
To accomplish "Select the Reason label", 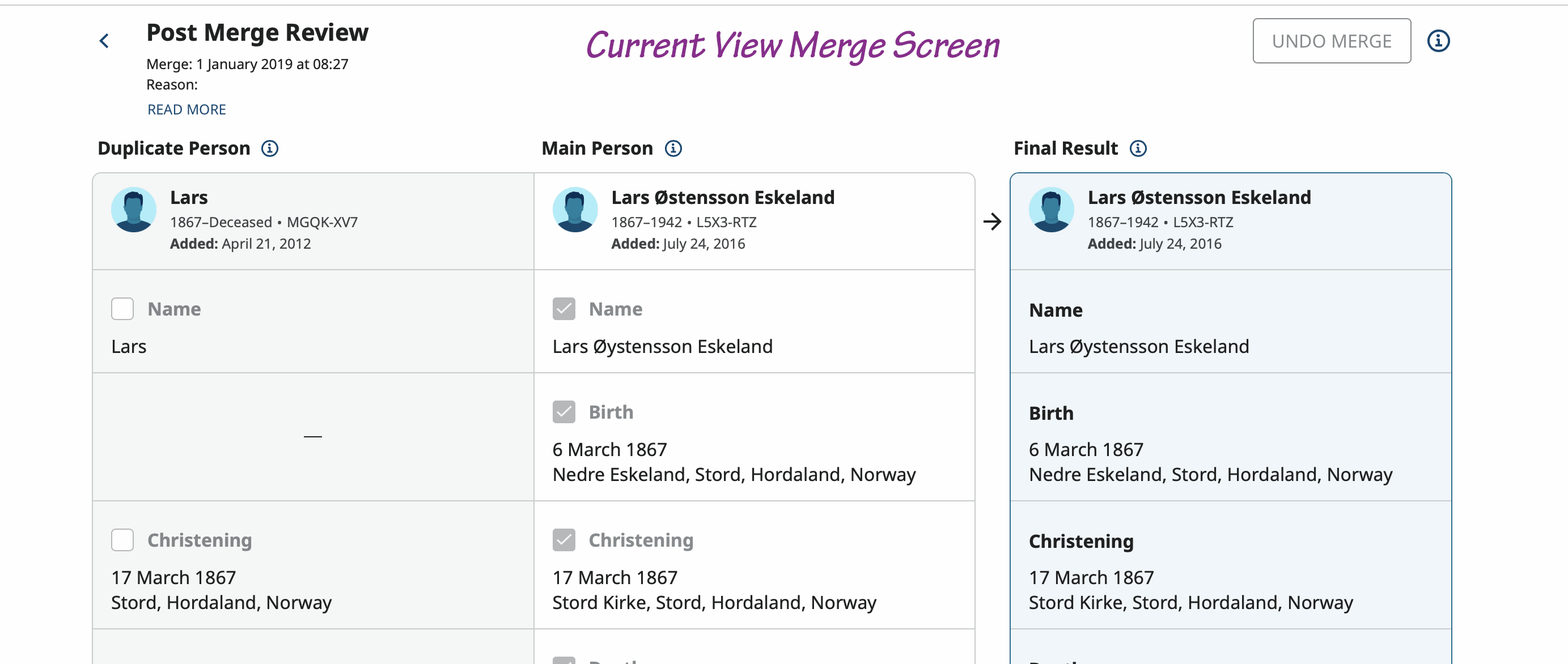I will click(x=172, y=84).
